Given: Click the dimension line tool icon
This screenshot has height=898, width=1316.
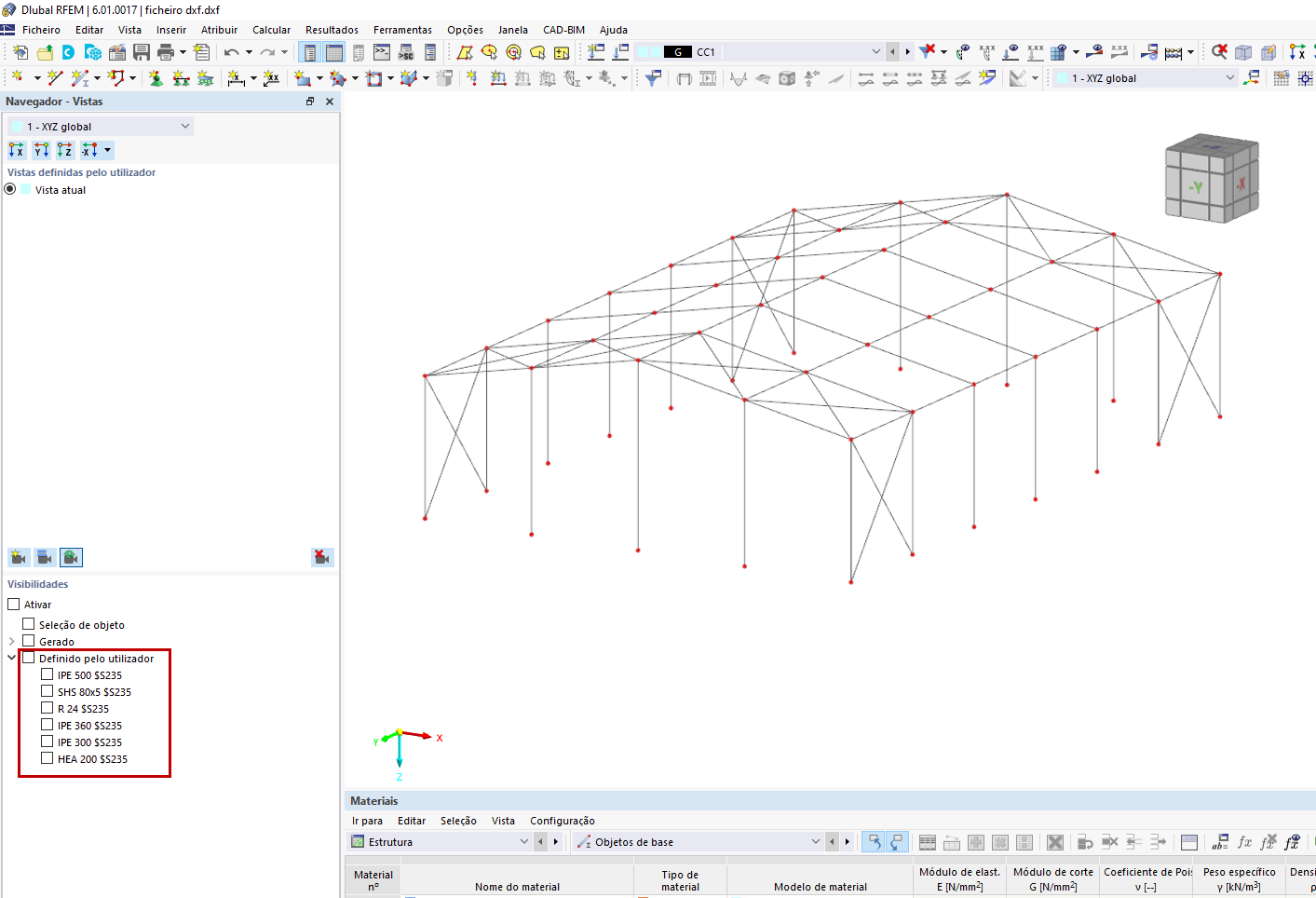Looking at the screenshot, I should (x=237, y=78).
